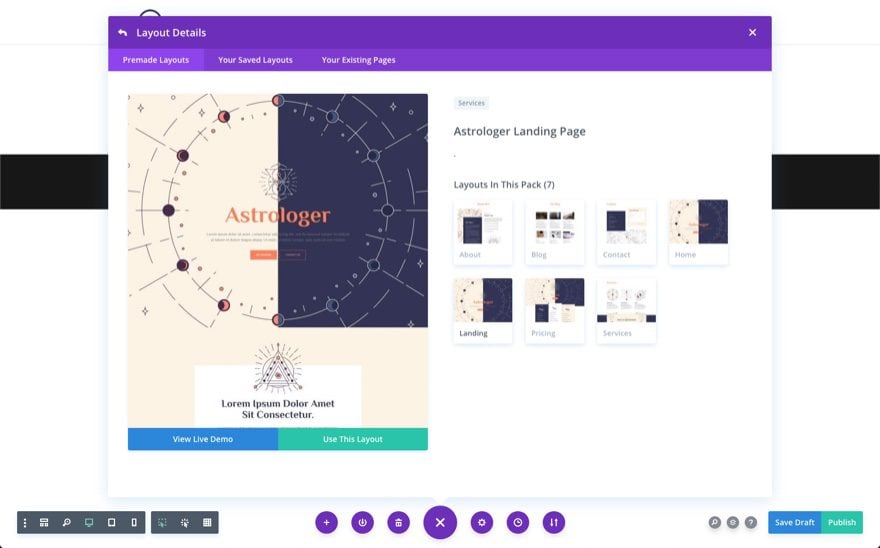Click the purple plus load-from-library button
Screen dimensions: 880x548
coord(327,522)
